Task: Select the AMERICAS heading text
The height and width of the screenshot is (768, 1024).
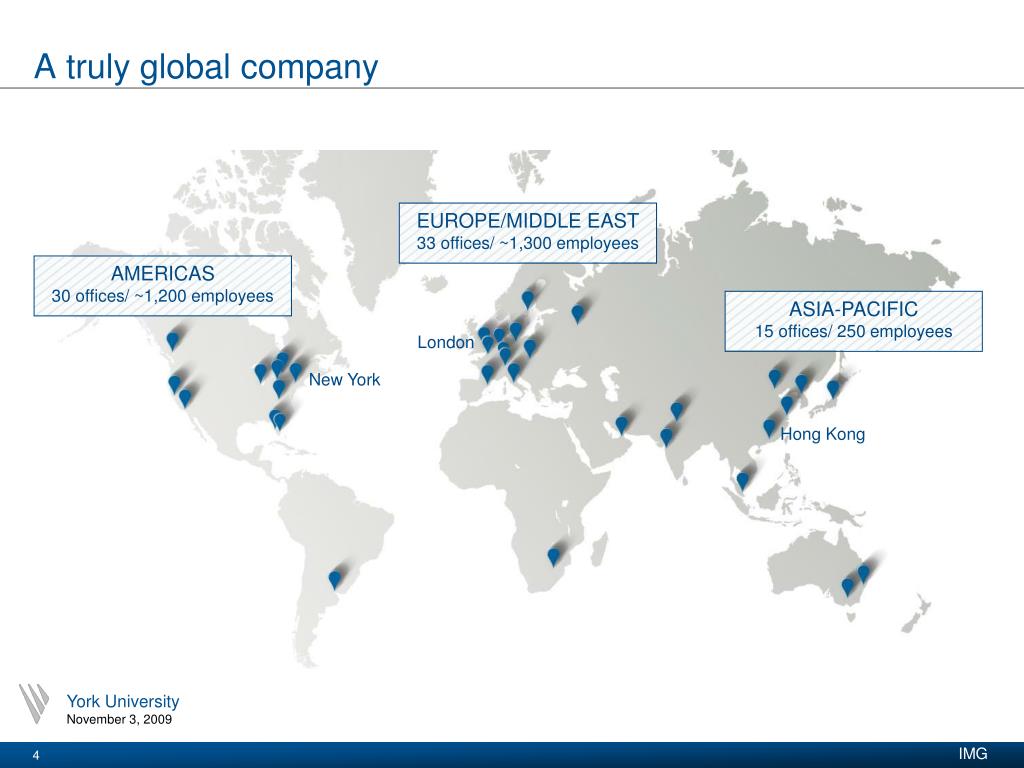Action: tap(163, 273)
